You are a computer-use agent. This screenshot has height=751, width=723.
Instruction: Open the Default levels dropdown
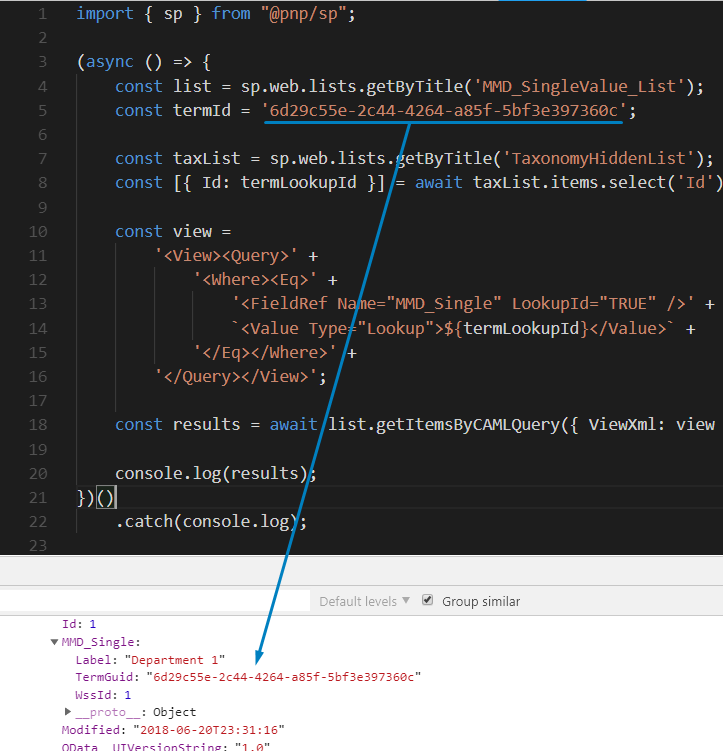(x=364, y=601)
